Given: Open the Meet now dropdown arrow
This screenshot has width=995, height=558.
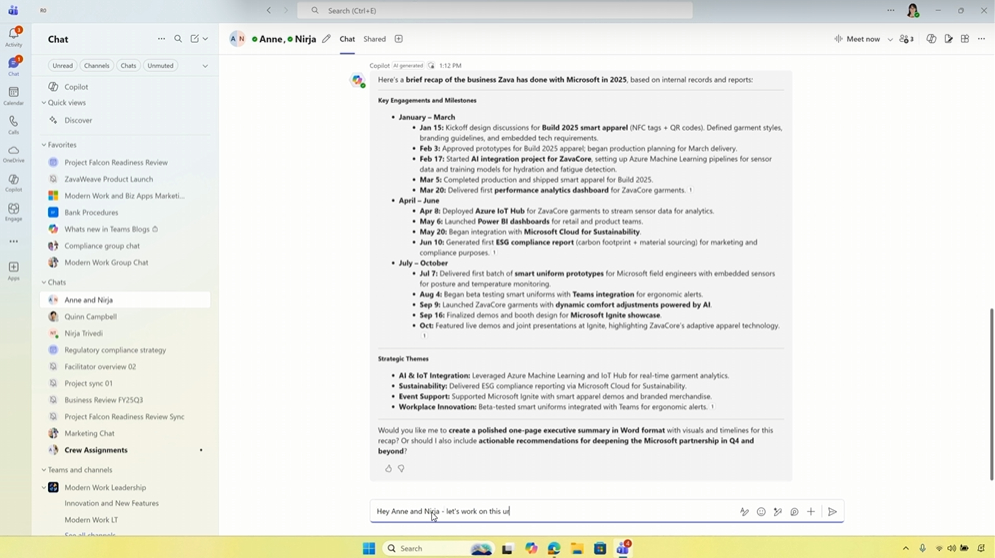Looking at the screenshot, I should [x=890, y=39].
